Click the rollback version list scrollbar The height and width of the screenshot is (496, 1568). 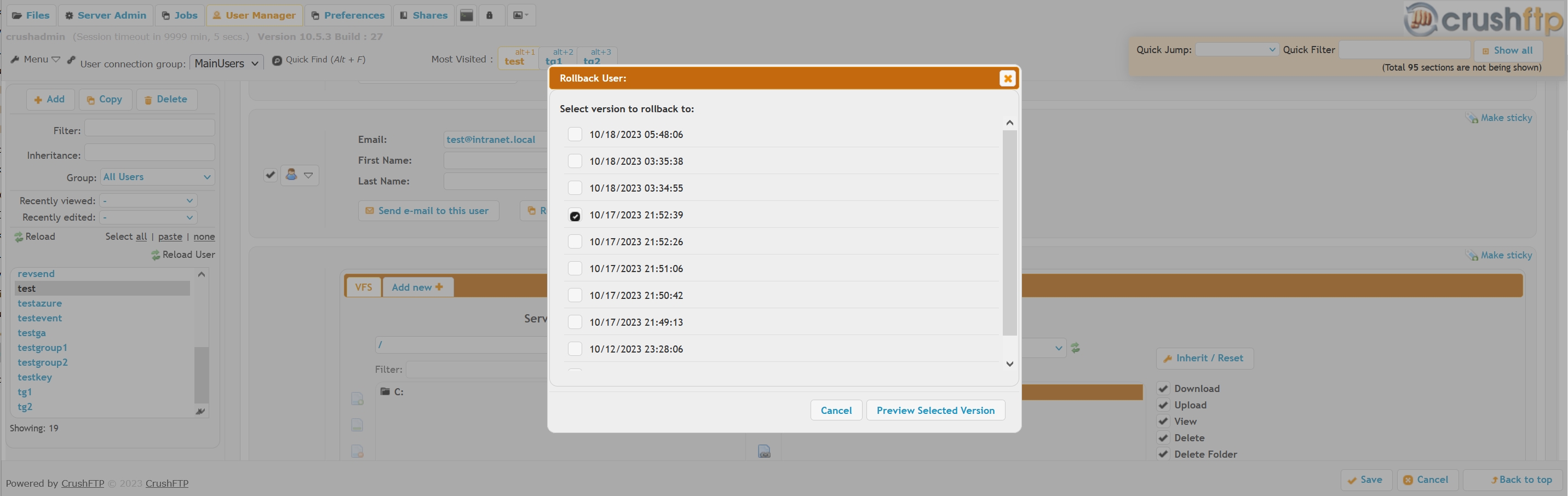[1009, 233]
